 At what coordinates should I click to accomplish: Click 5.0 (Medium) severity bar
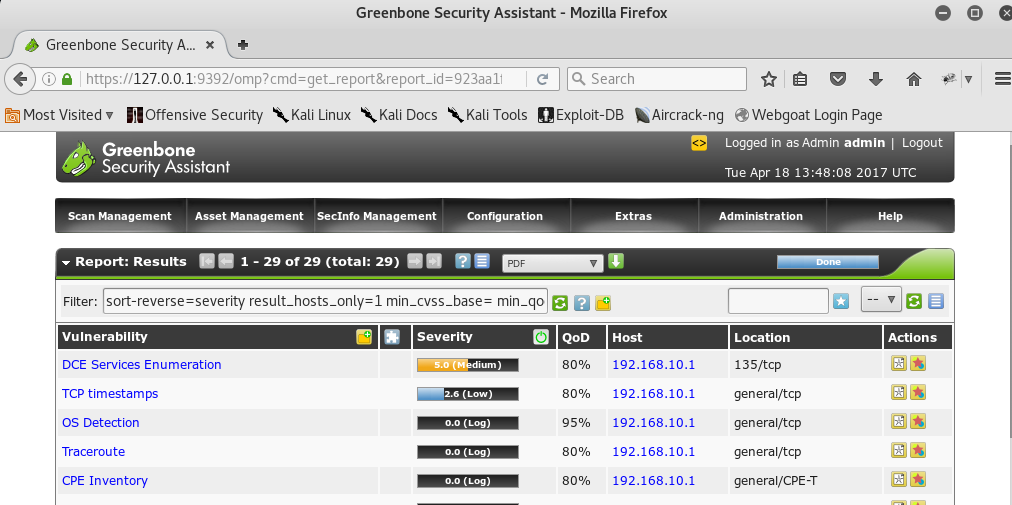coord(467,365)
